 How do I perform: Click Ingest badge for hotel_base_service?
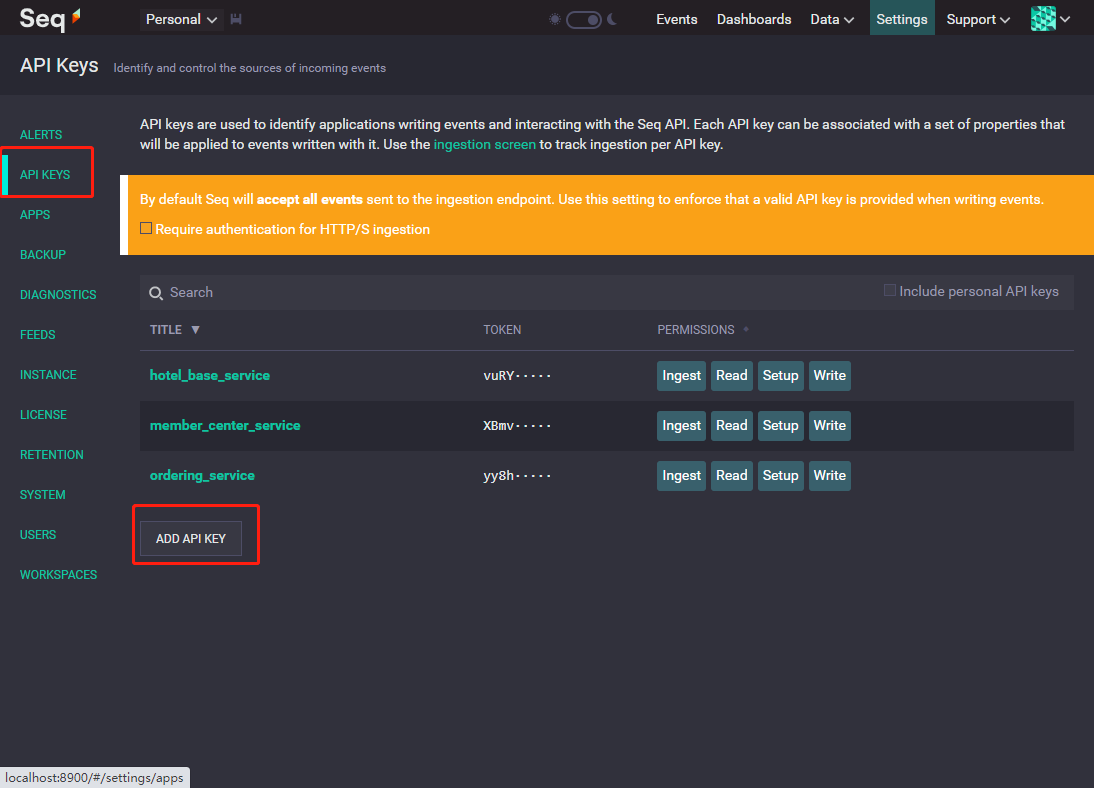681,376
